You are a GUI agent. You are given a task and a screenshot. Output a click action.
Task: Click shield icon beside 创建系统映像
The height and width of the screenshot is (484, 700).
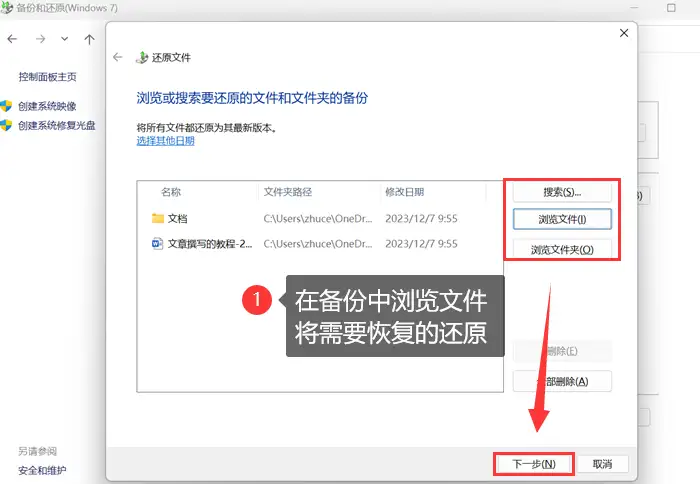coord(6,106)
